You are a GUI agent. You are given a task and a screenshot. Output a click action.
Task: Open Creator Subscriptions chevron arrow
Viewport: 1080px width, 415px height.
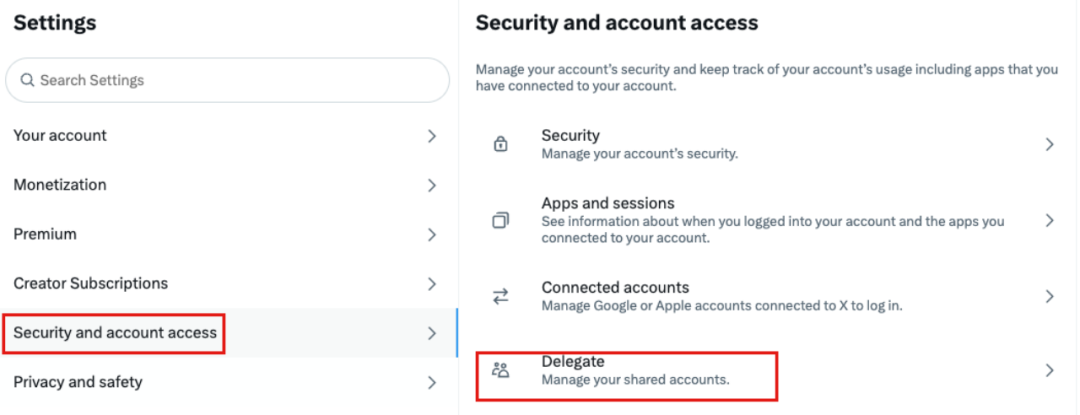click(x=432, y=284)
